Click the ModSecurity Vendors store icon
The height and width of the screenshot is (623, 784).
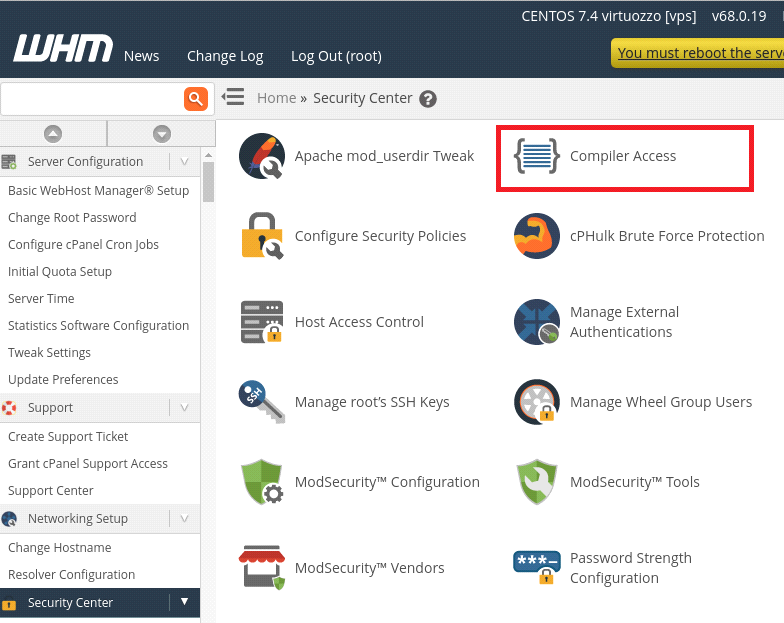click(262, 568)
